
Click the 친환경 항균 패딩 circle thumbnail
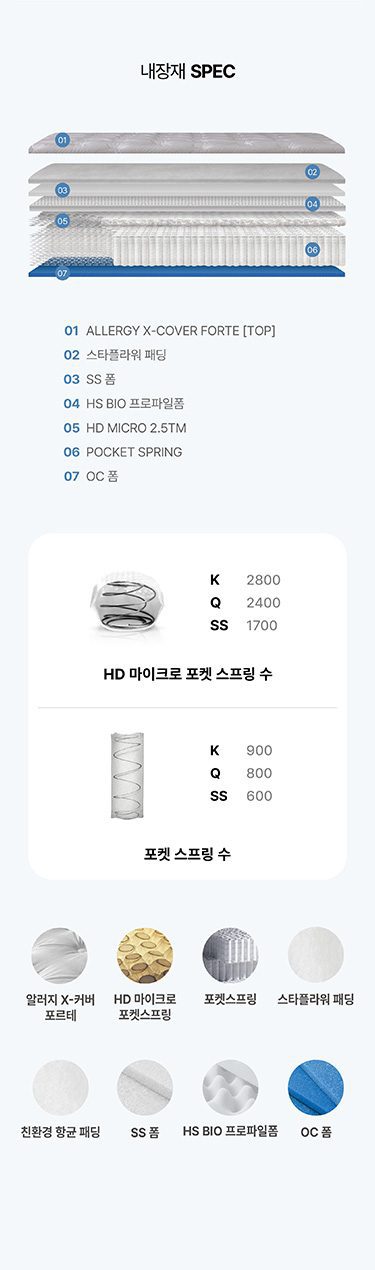click(60, 1089)
